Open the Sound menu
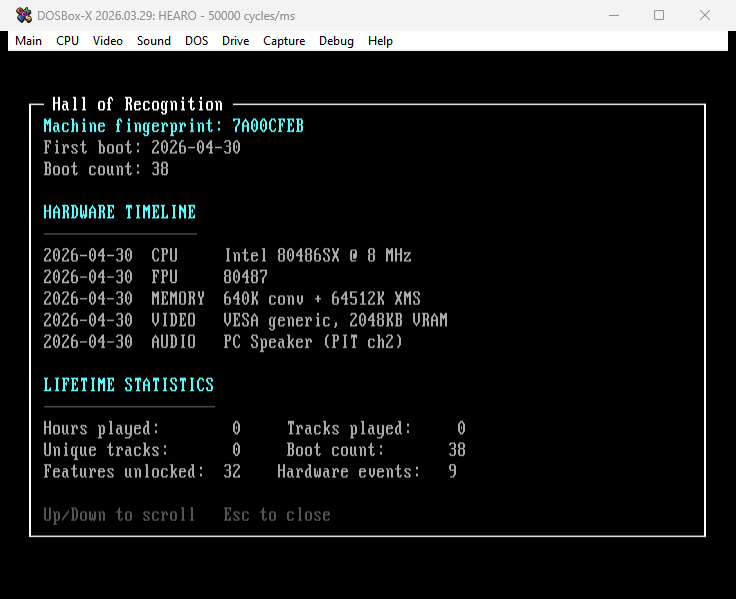Screen dimensions: 736x599 pyautogui.click(x=153, y=41)
